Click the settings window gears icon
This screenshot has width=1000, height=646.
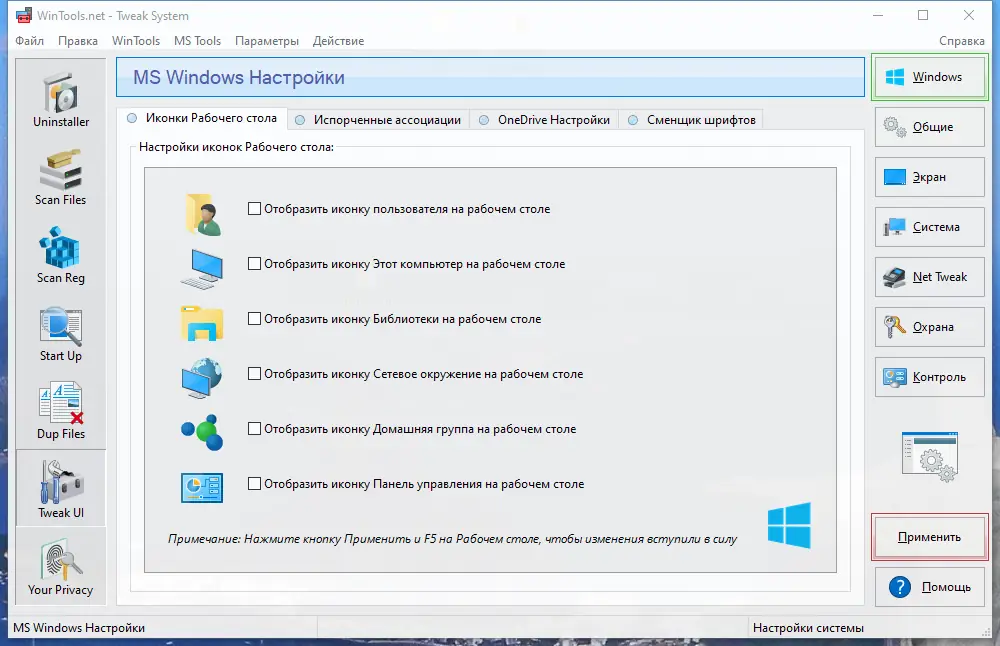(x=930, y=457)
